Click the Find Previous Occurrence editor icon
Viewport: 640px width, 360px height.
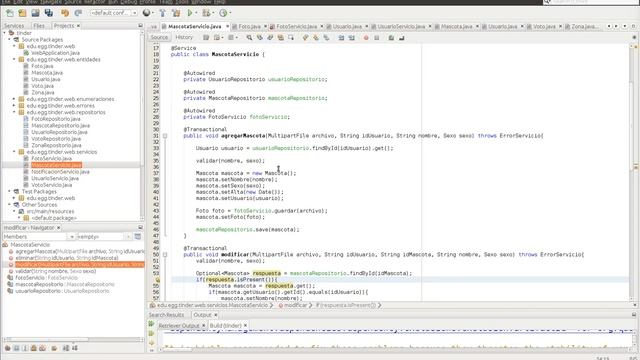(260, 38)
